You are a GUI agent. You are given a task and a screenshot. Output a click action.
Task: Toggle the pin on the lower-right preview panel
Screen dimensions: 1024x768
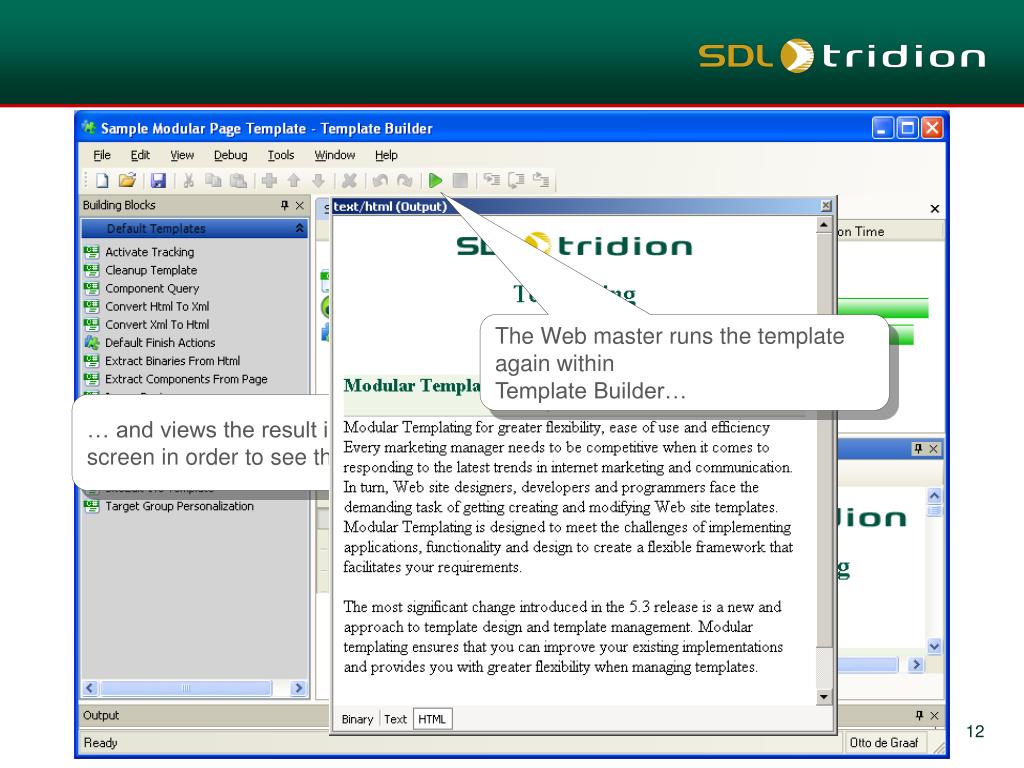918,449
